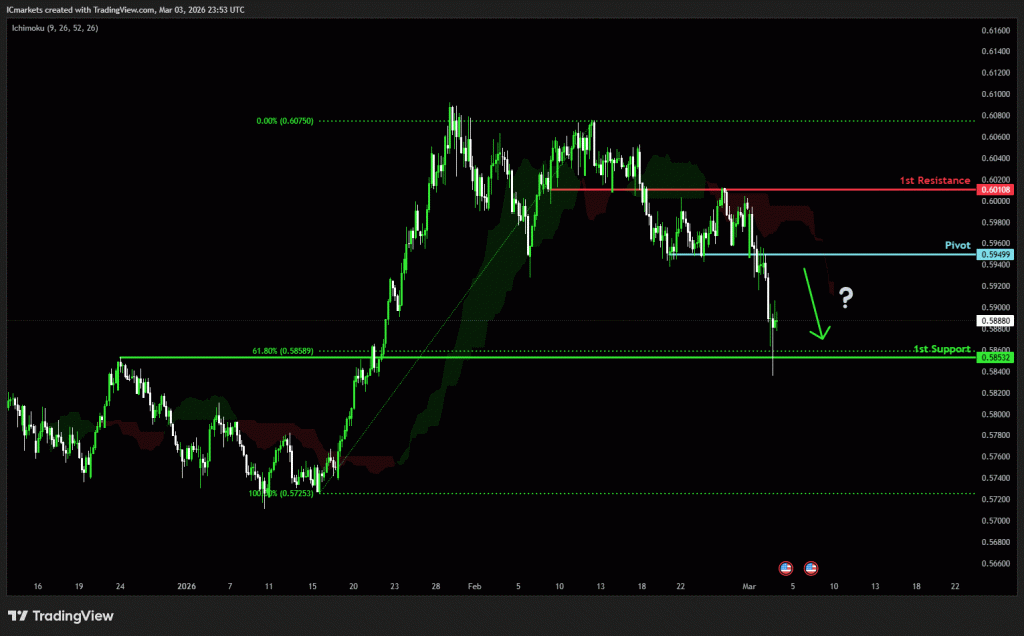Click the first US flag economic event icon
1024x636 pixels.
click(785, 567)
